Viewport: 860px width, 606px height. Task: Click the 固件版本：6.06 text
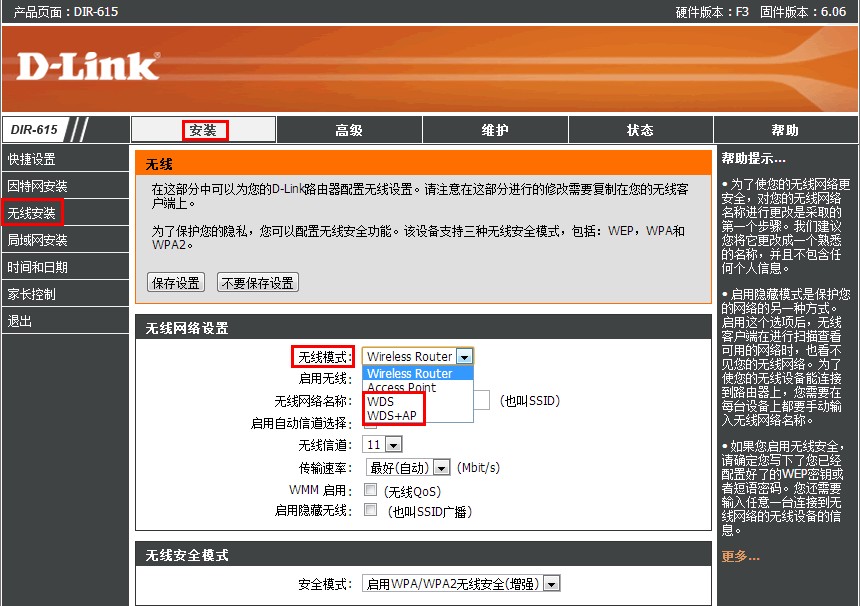click(x=803, y=12)
